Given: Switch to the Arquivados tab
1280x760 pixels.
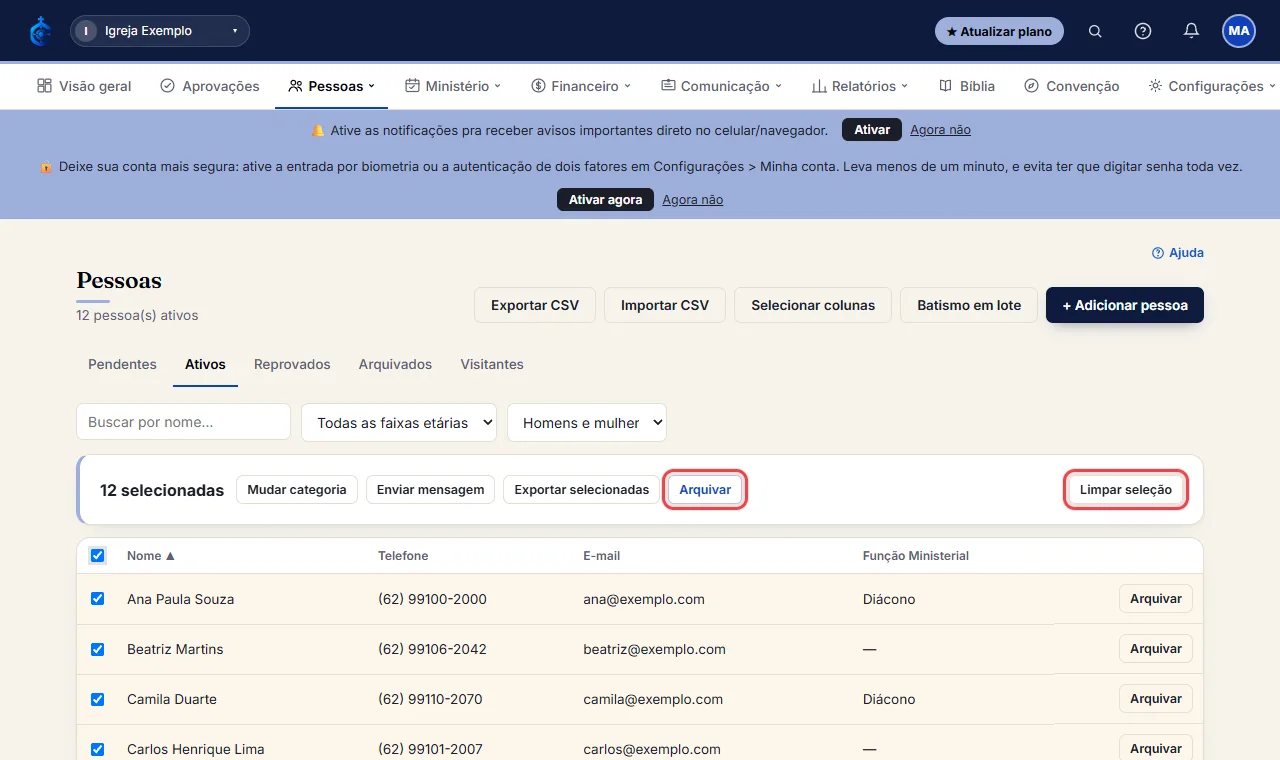Looking at the screenshot, I should point(395,364).
